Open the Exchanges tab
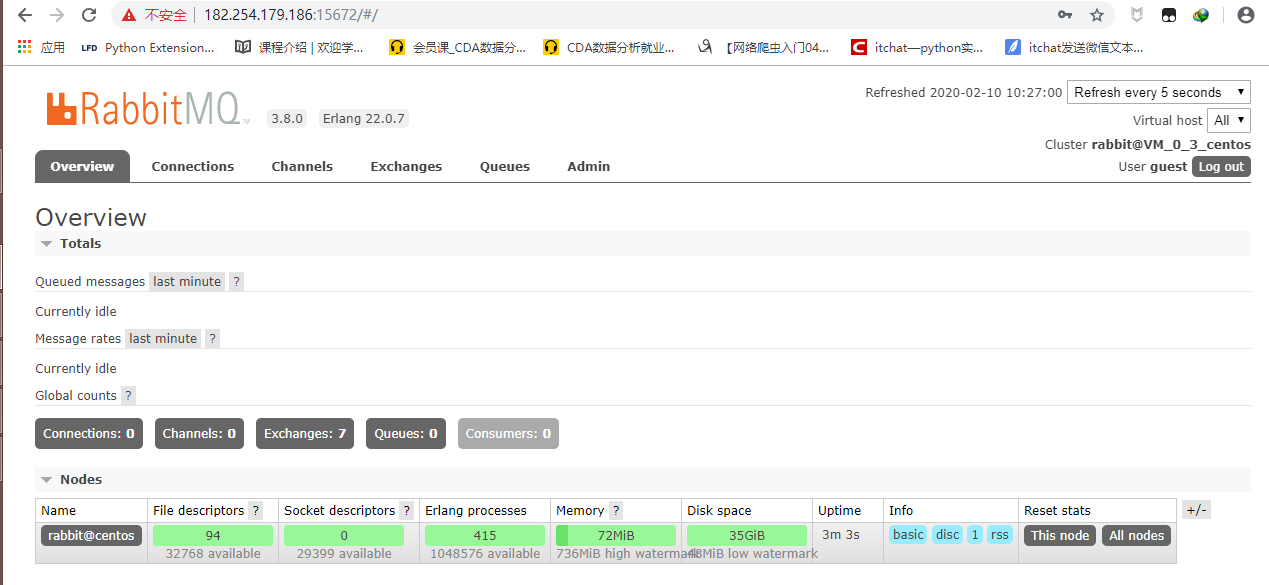Screen dimensions: 1269x585 (405, 167)
